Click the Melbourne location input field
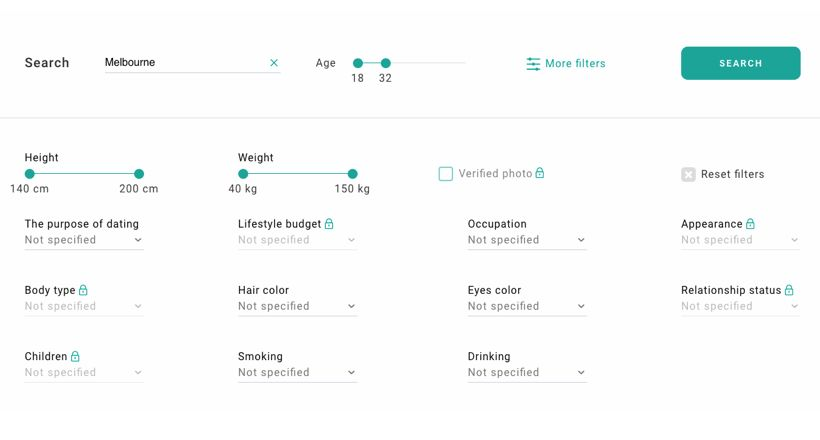The width and height of the screenshot is (820, 440). click(186, 62)
